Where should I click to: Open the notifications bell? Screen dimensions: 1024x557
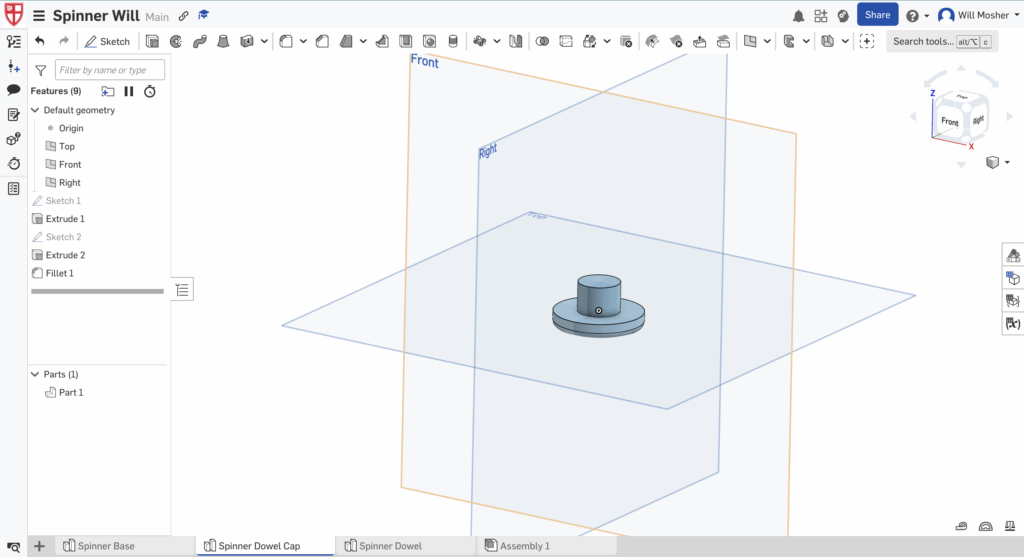pos(798,16)
